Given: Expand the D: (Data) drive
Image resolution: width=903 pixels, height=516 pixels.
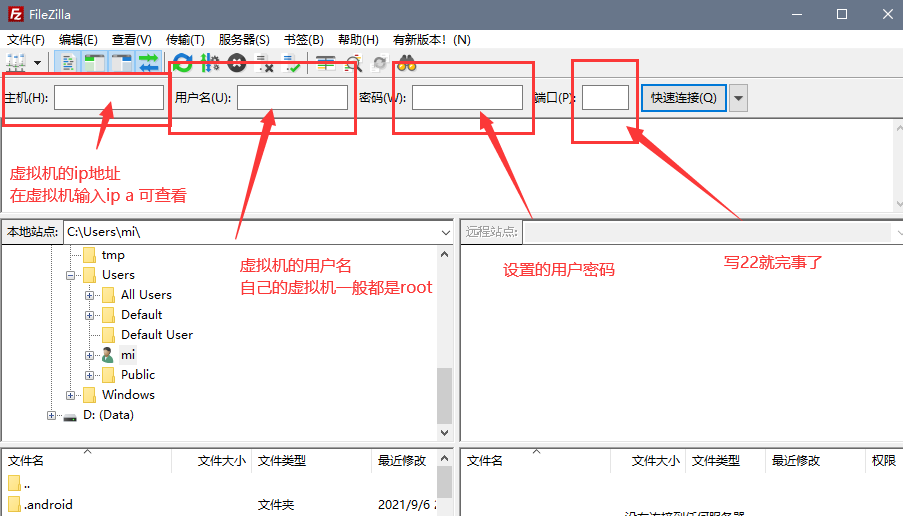Looking at the screenshot, I should [51, 415].
